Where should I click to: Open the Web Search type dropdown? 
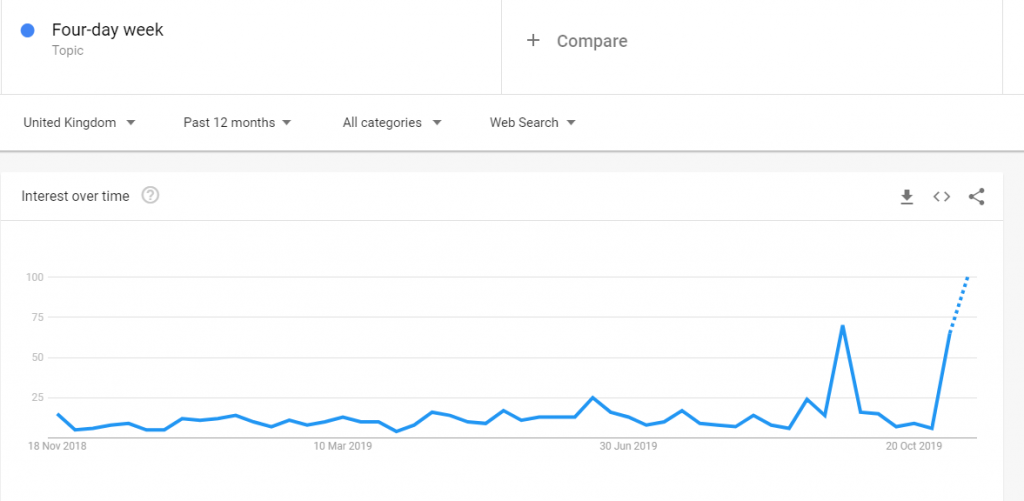[532, 123]
